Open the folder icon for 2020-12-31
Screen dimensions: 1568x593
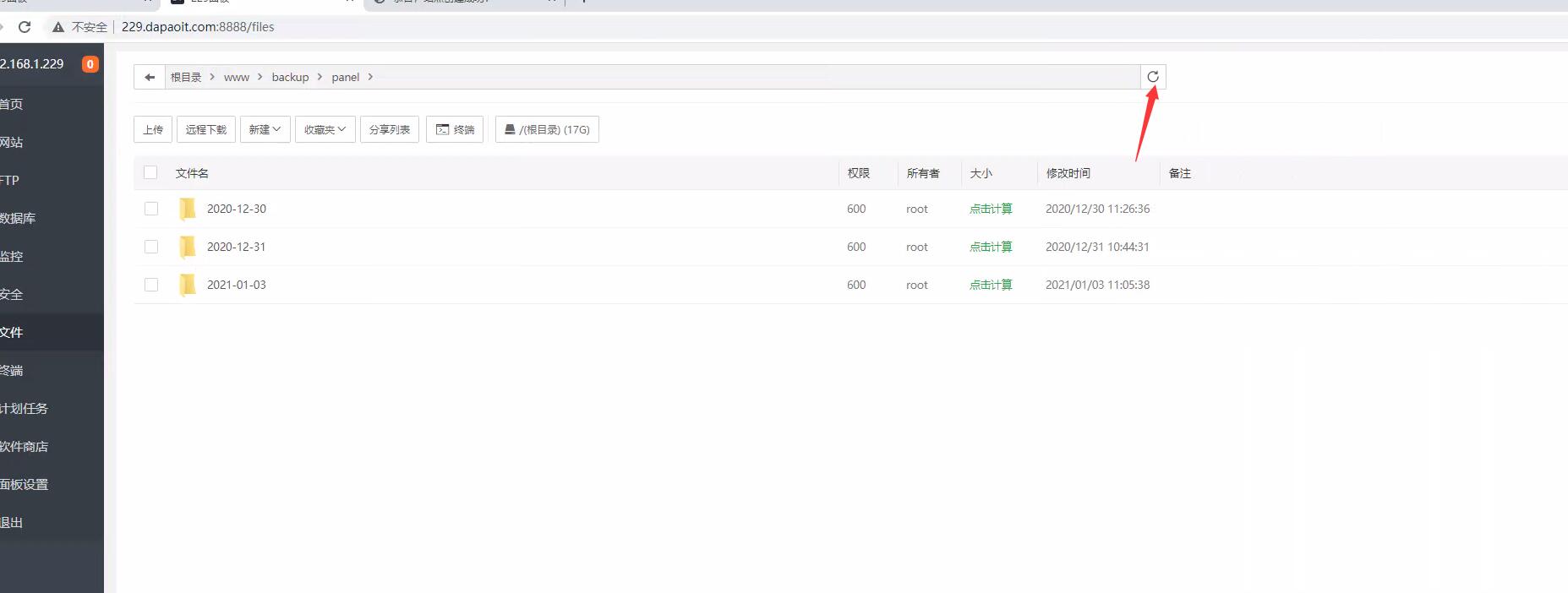coord(188,247)
